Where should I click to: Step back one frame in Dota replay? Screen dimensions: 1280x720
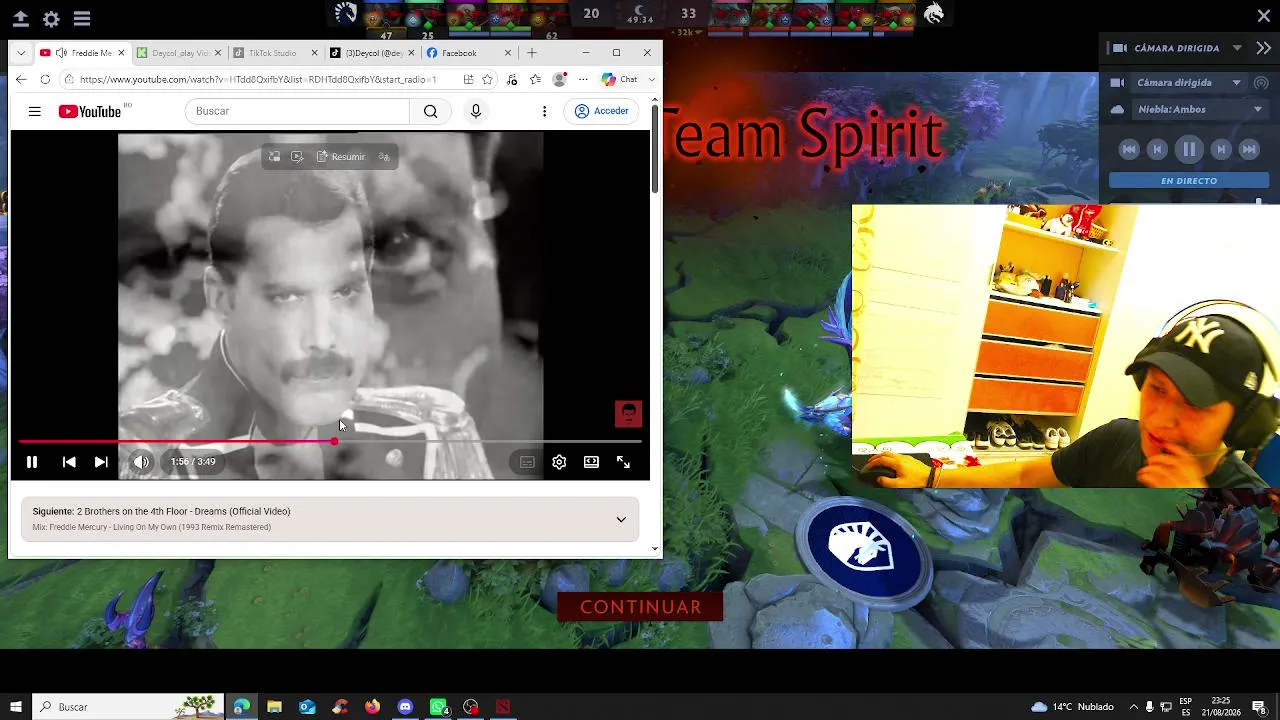coord(1157,149)
